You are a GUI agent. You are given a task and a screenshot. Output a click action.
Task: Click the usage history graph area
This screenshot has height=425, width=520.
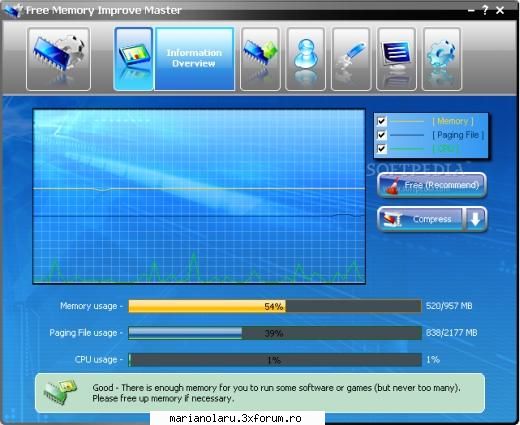(x=199, y=197)
